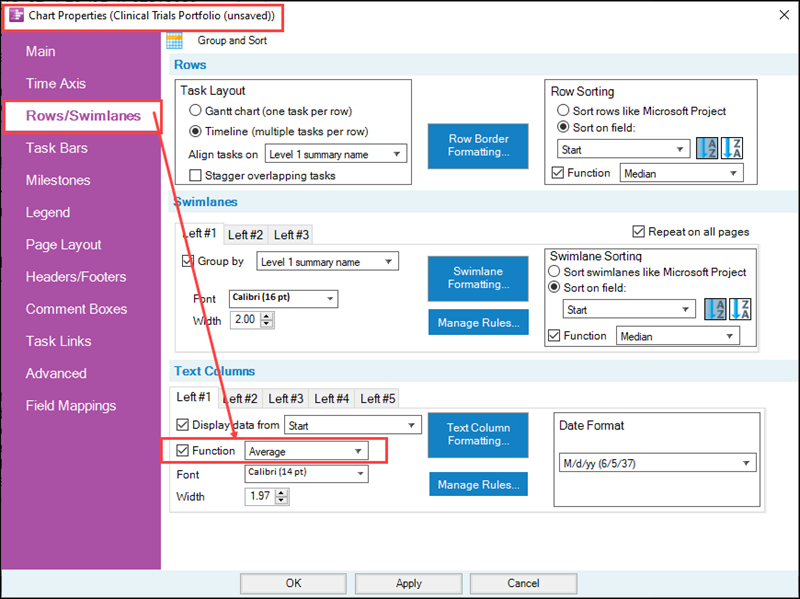Select the Gantt chart task layout option

(x=195, y=110)
